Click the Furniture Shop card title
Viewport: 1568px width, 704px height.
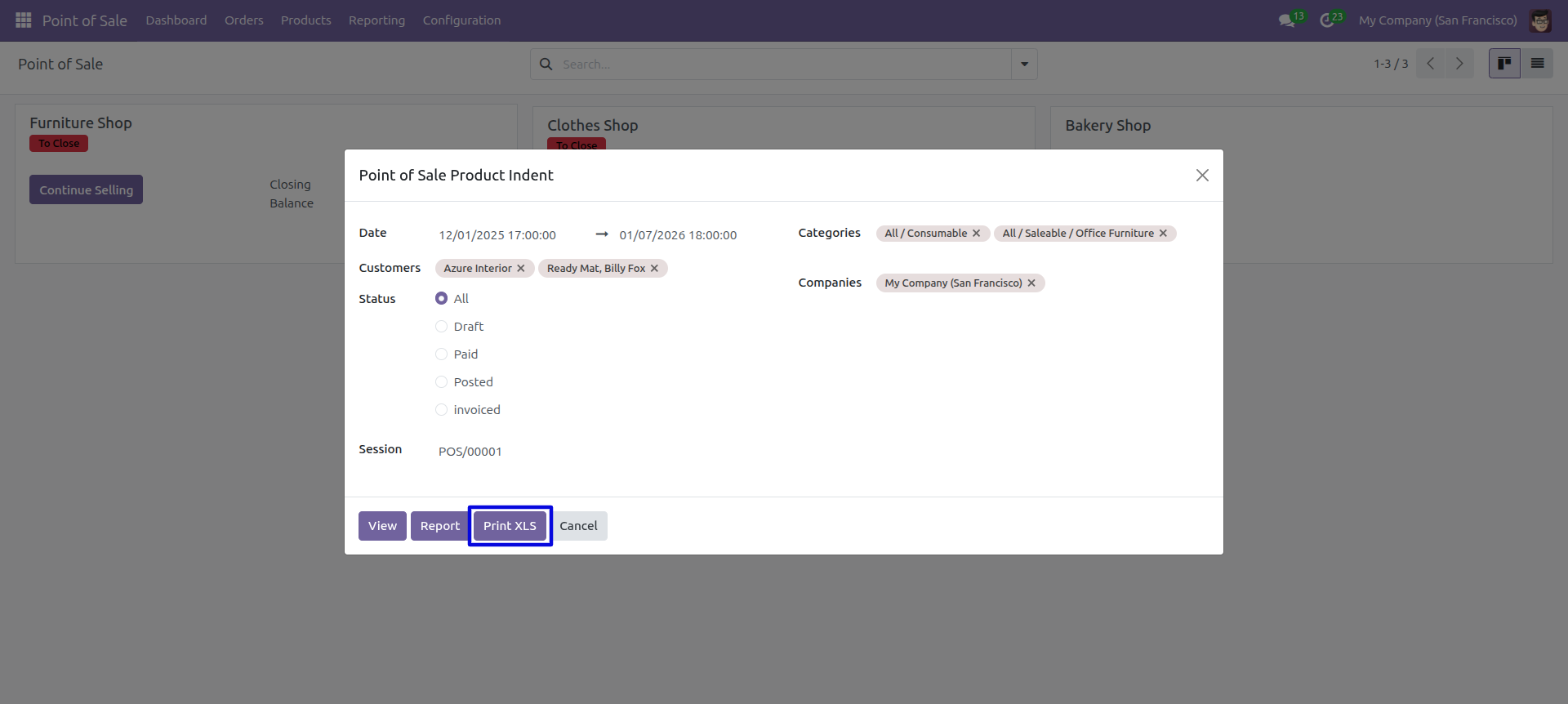(81, 123)
